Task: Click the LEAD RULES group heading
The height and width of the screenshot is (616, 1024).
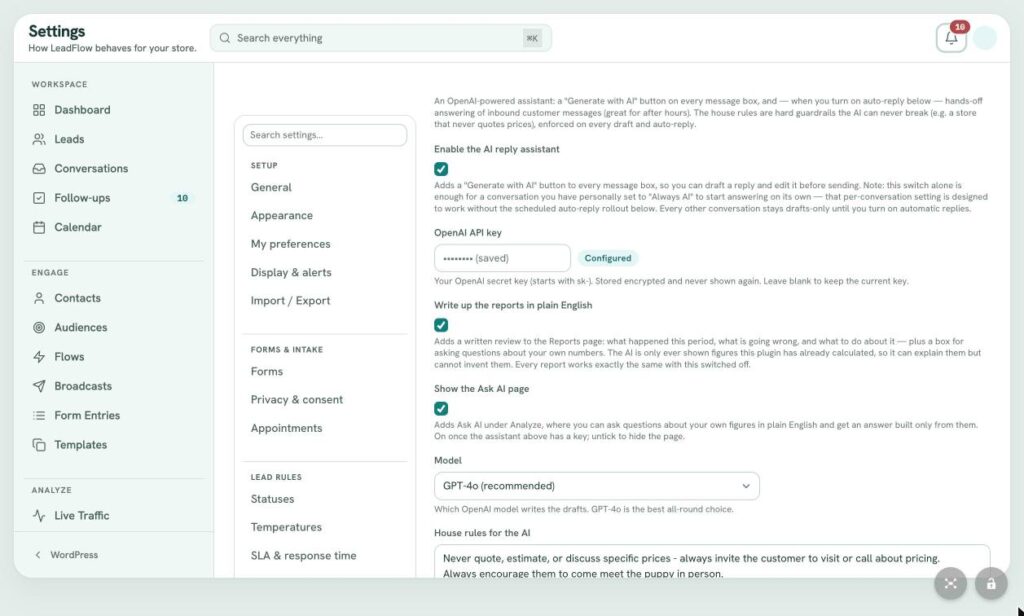Action: tap(276, 478)
